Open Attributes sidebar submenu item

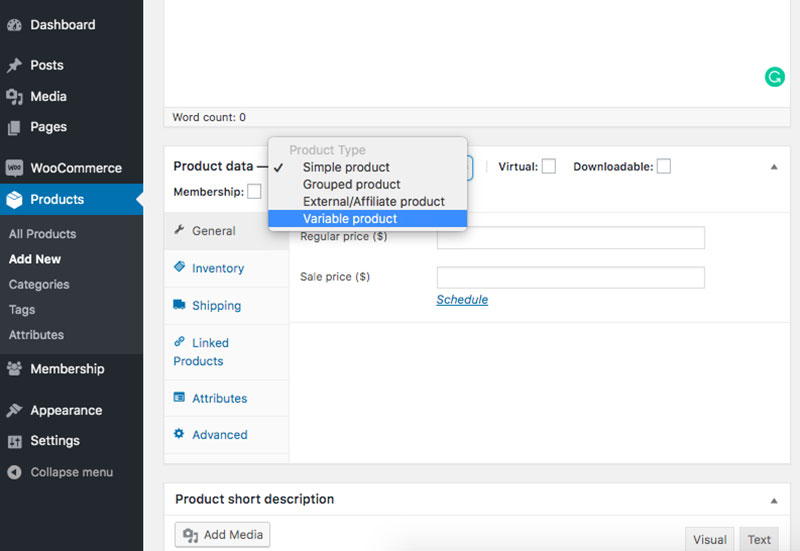(x=36, y=335)
